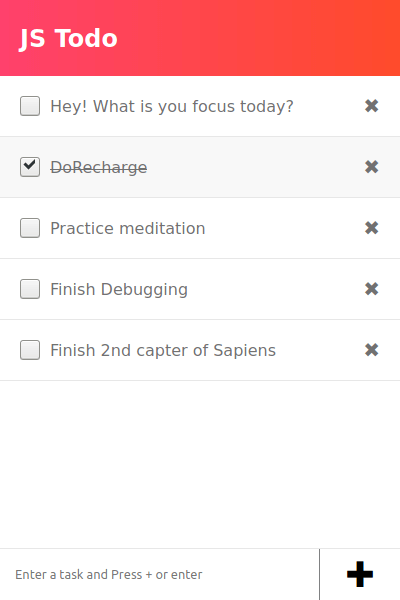Click the JS Todo title

pyautogui.click(x=68, y=38)
